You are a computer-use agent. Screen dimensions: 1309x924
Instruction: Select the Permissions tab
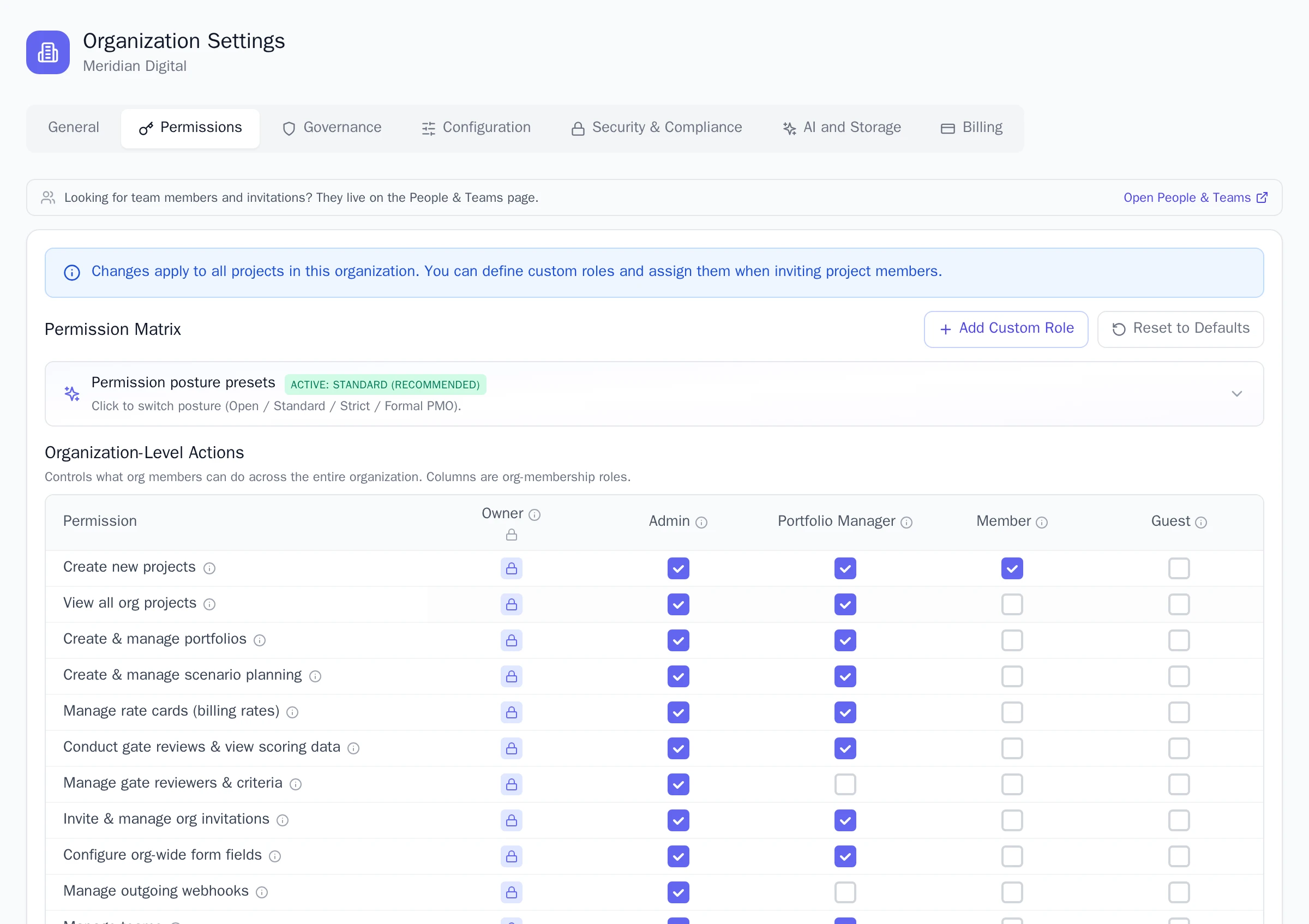point(190,128)
